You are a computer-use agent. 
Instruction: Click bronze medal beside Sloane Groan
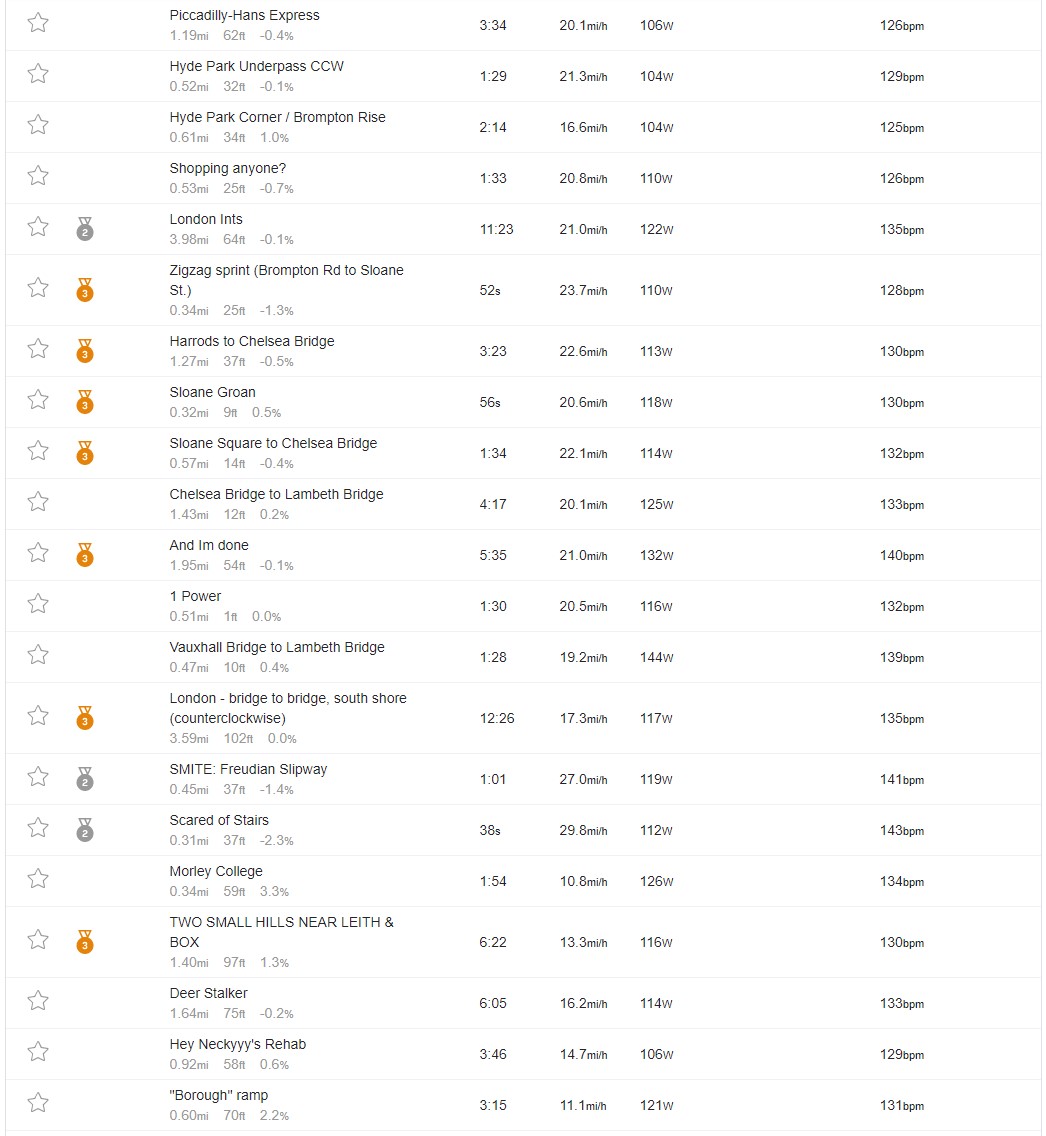pos(85,402)
